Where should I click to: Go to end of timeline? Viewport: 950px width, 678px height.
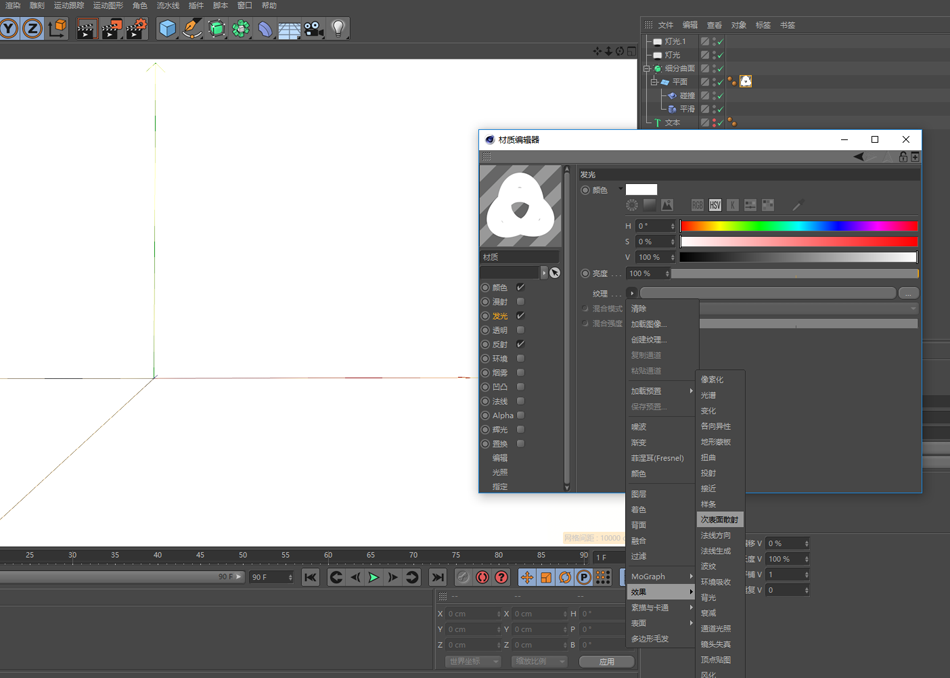pos(438,577)
